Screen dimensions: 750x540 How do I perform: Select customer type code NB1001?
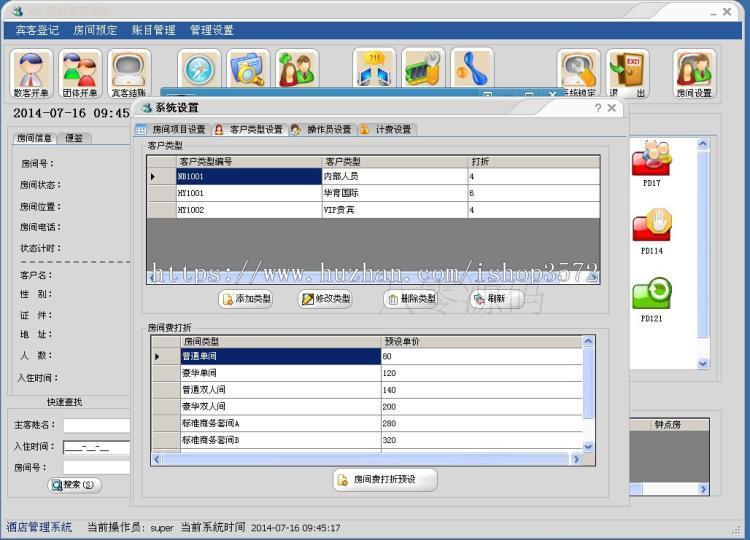pos(249,176)
